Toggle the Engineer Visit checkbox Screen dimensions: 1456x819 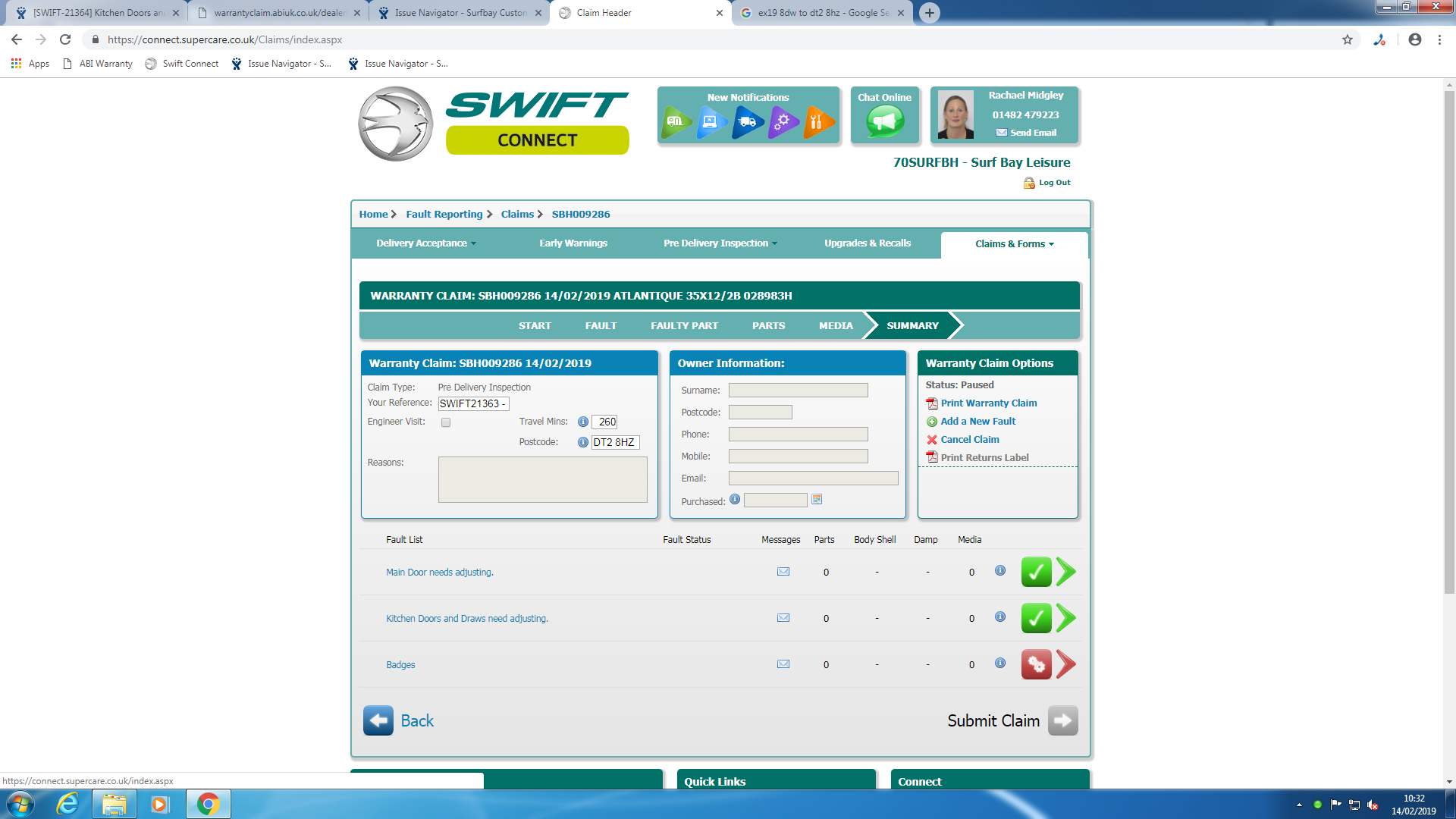(x=446, y=422)
